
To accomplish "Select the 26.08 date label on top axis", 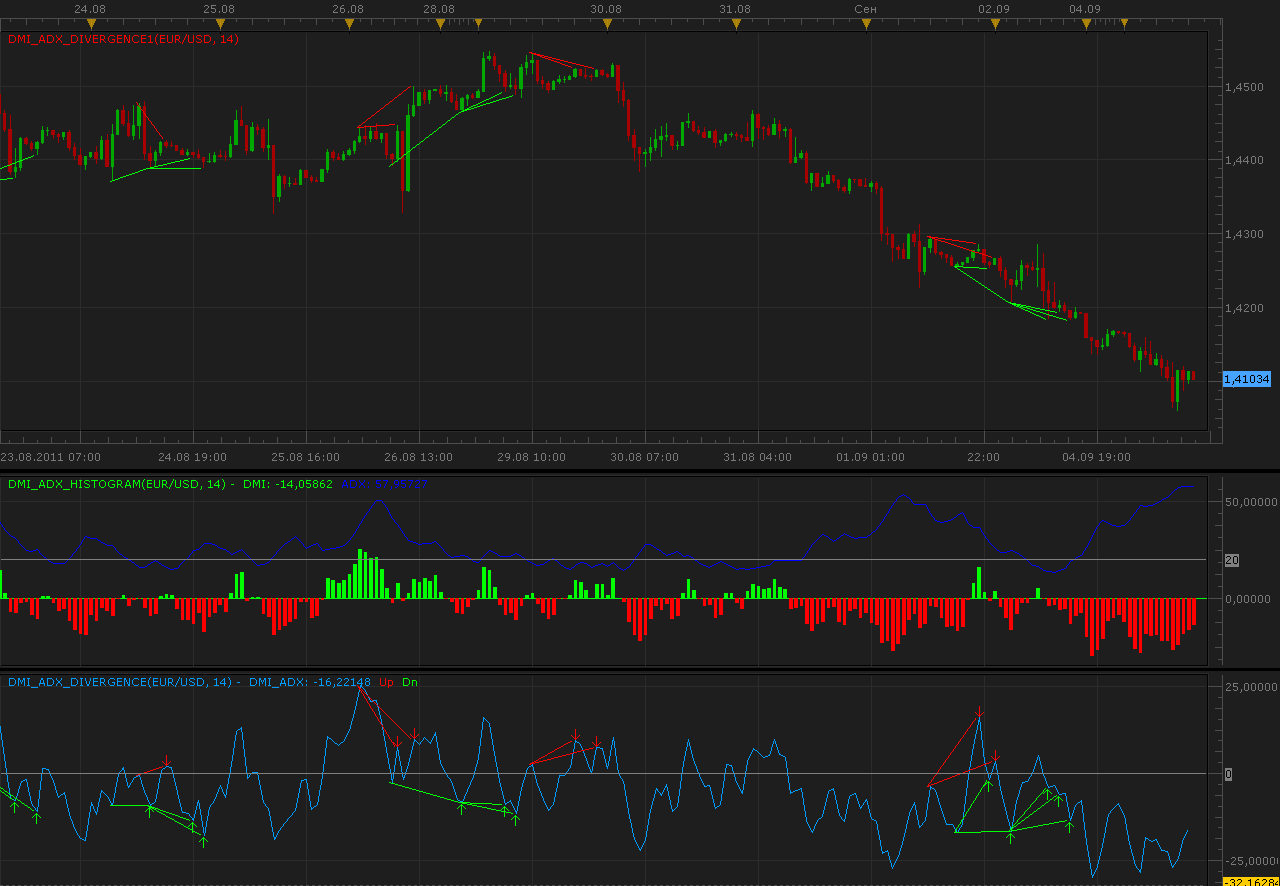I will (x=347, y=8).
